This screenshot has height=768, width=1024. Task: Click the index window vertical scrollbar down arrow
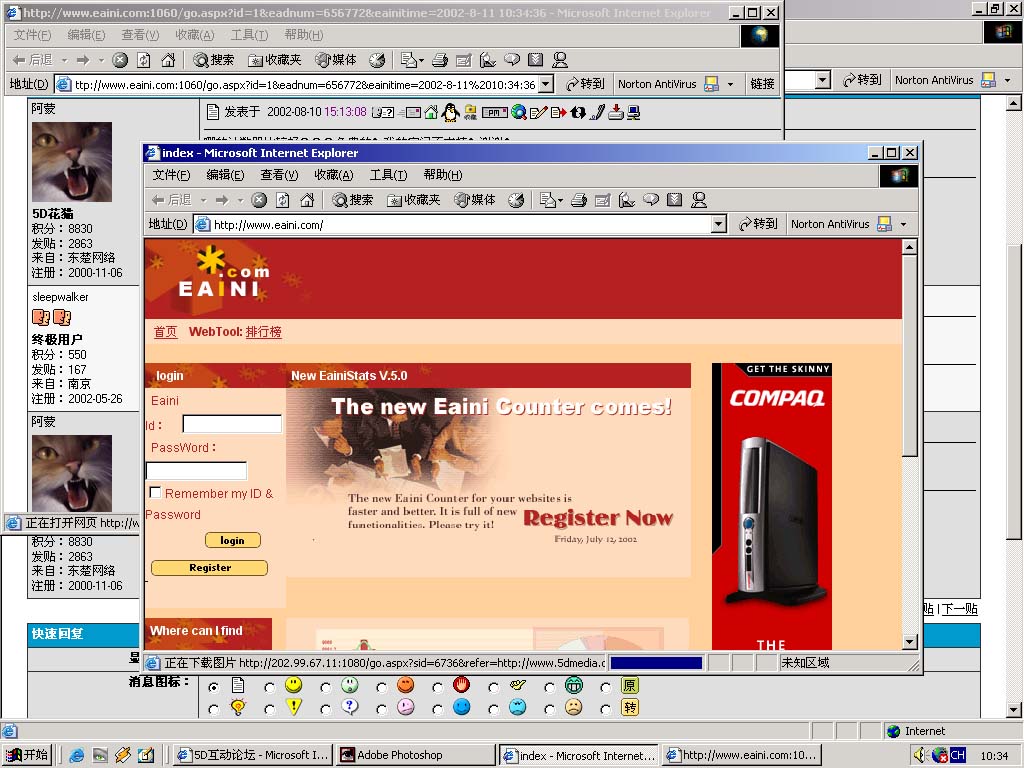pos(910,641)
